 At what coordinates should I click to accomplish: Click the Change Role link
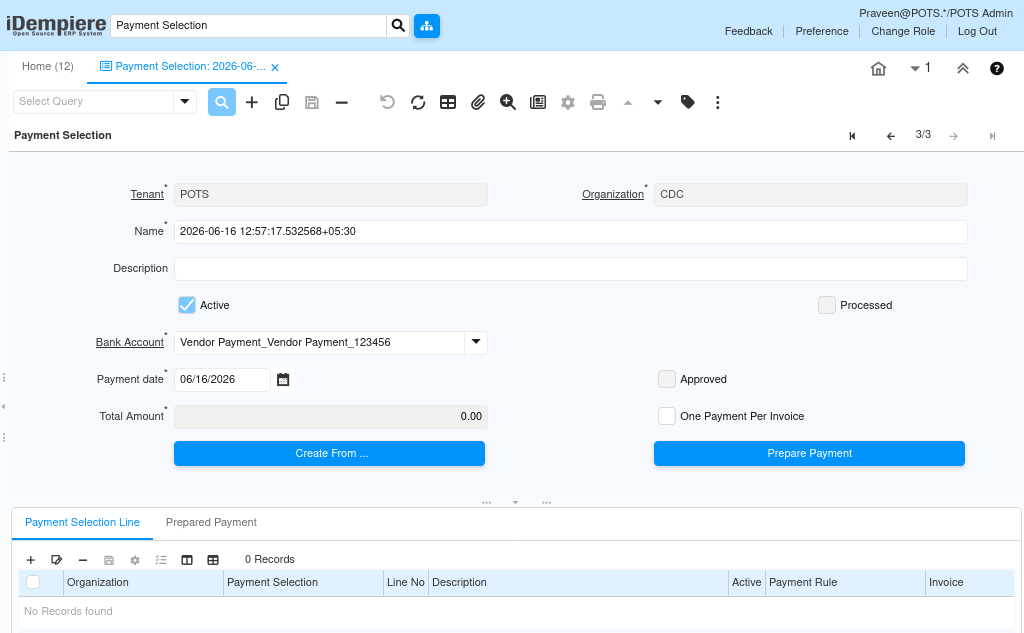tap(903, 31)
